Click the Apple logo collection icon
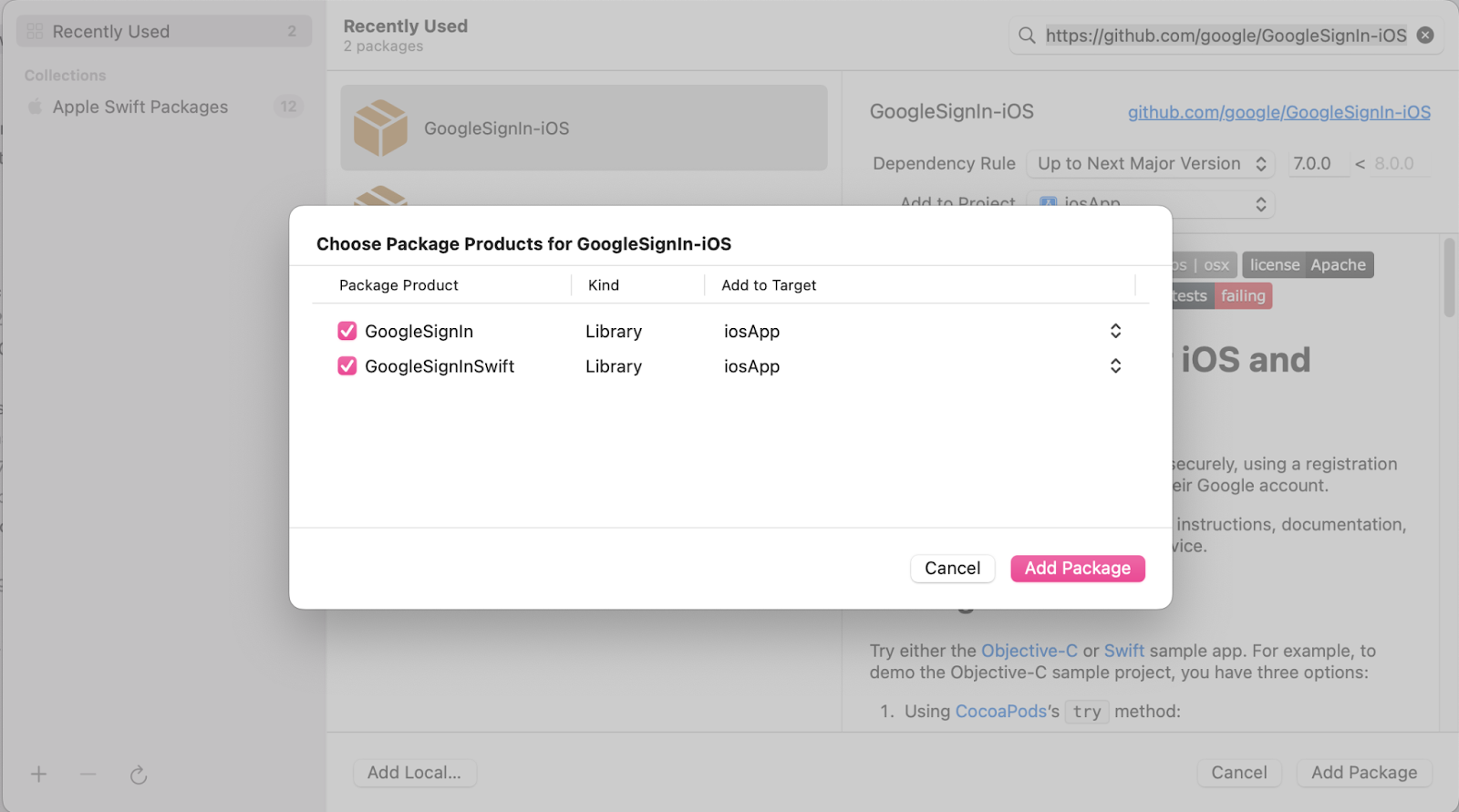This screenshot has height=812, width=1459. click(x=35, y=107)
